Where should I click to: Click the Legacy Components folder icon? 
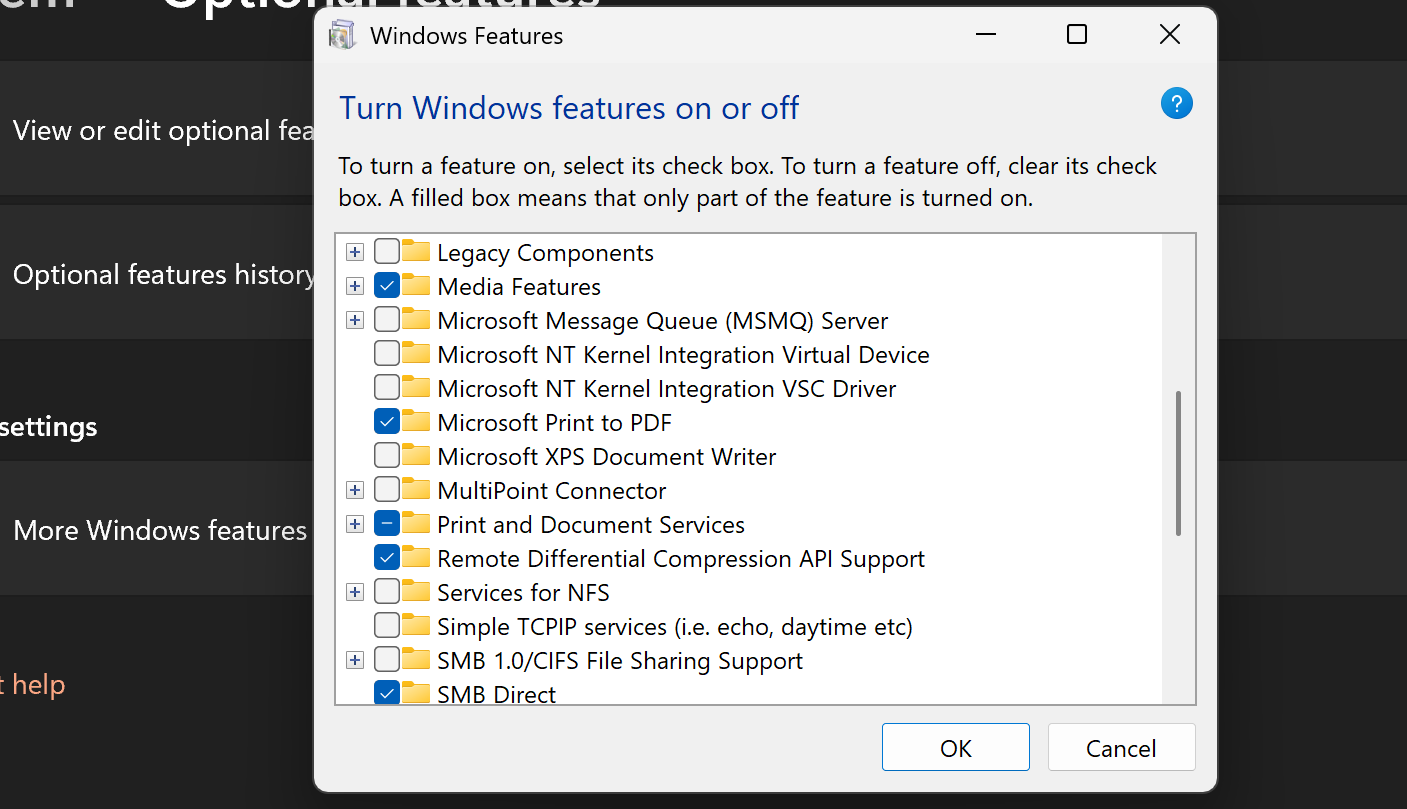pyautogui.click(x=416, y=253)
